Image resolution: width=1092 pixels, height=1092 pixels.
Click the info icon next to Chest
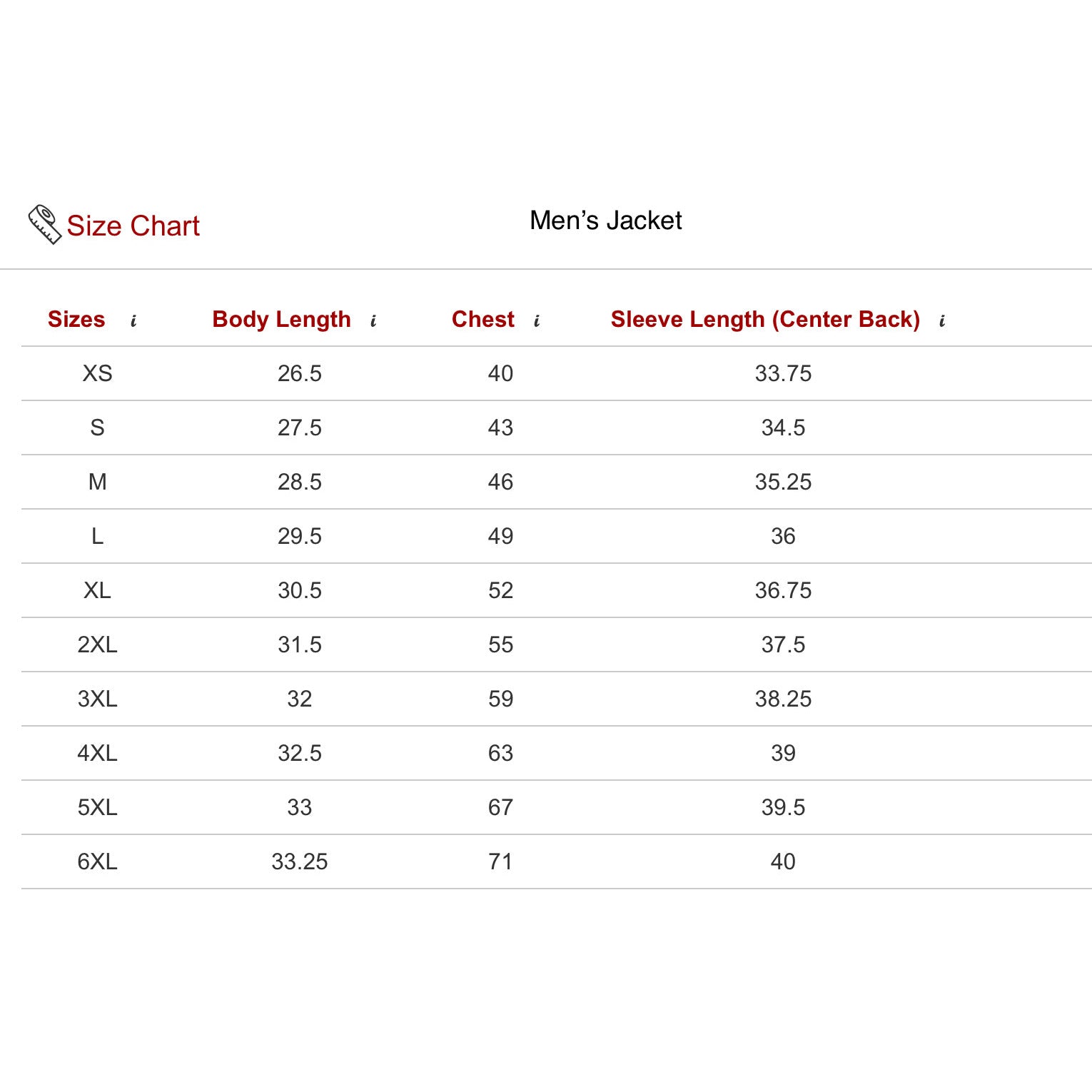(x=537, y=321)
